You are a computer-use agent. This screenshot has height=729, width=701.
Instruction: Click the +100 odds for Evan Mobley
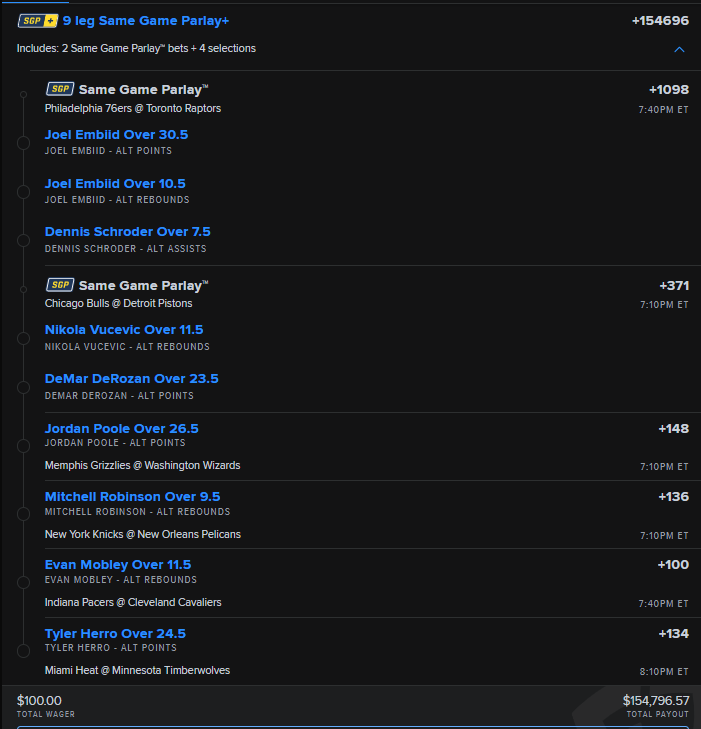click(673, 564)
